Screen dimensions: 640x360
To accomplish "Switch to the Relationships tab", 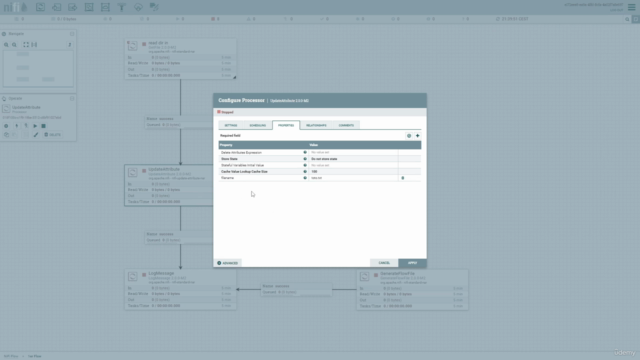I will coord(316,125).
